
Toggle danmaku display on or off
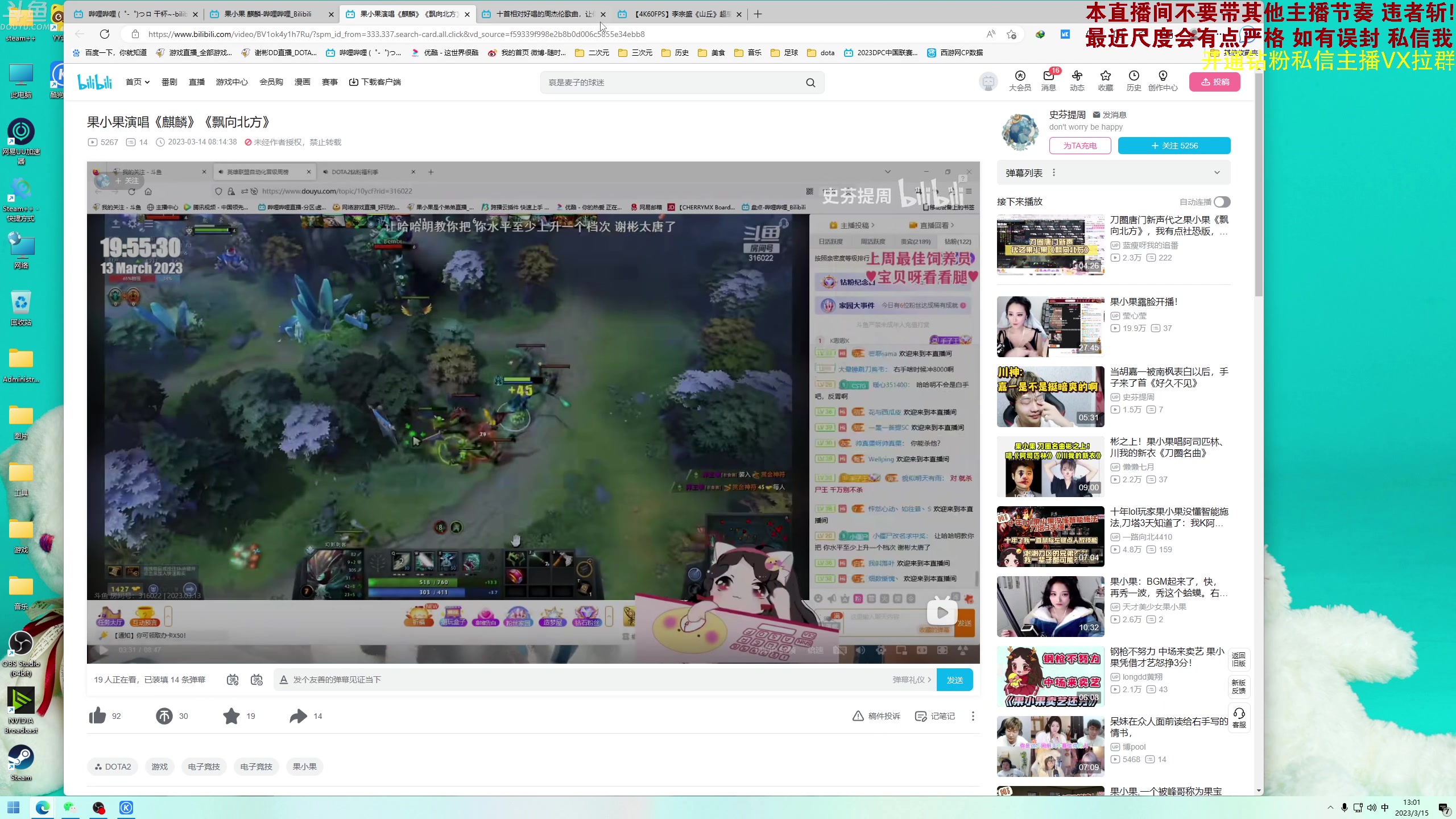click(x=233, y=680)
